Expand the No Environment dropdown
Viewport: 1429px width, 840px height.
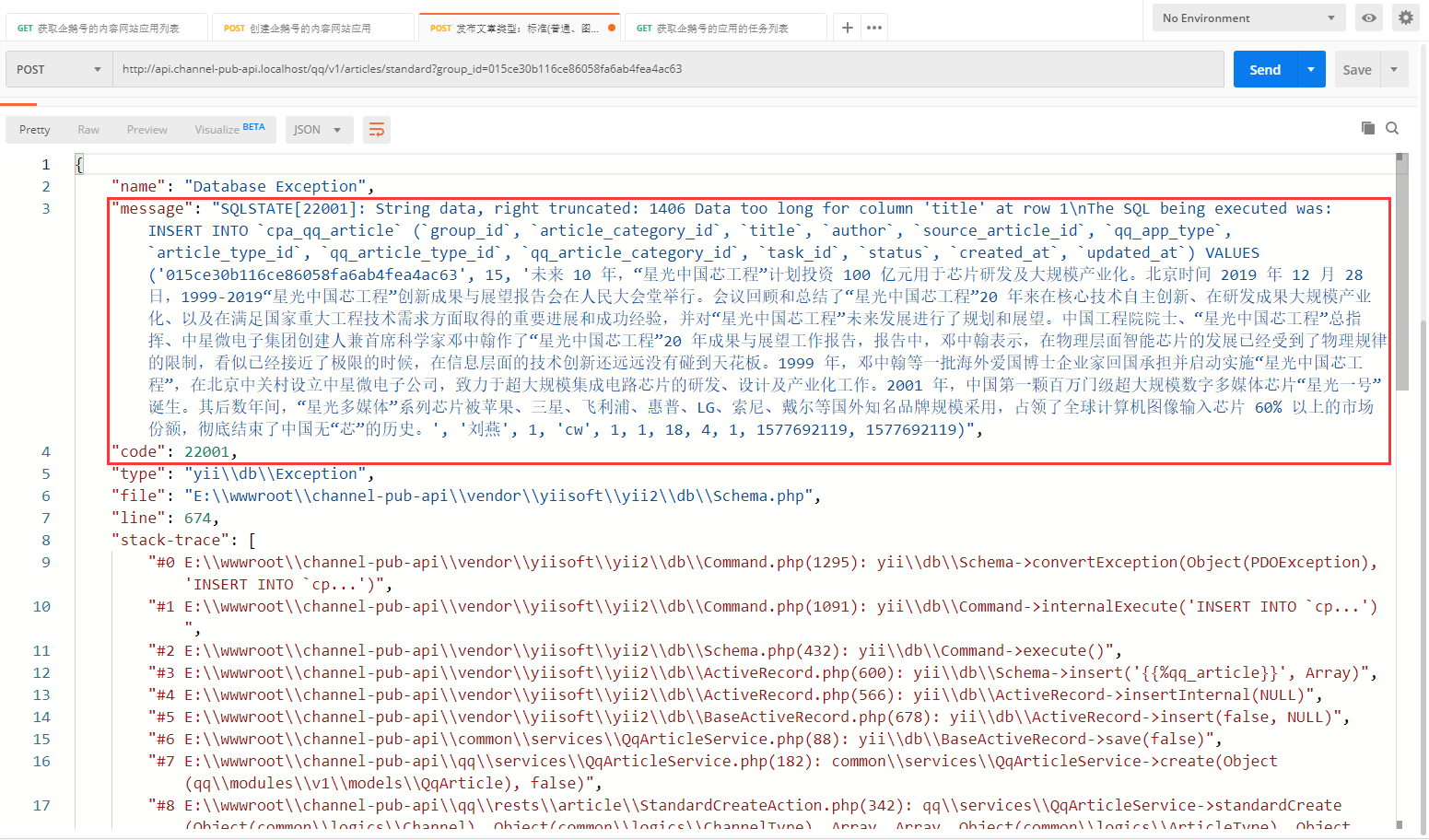pyautogui.click(x=1248, y=17)
